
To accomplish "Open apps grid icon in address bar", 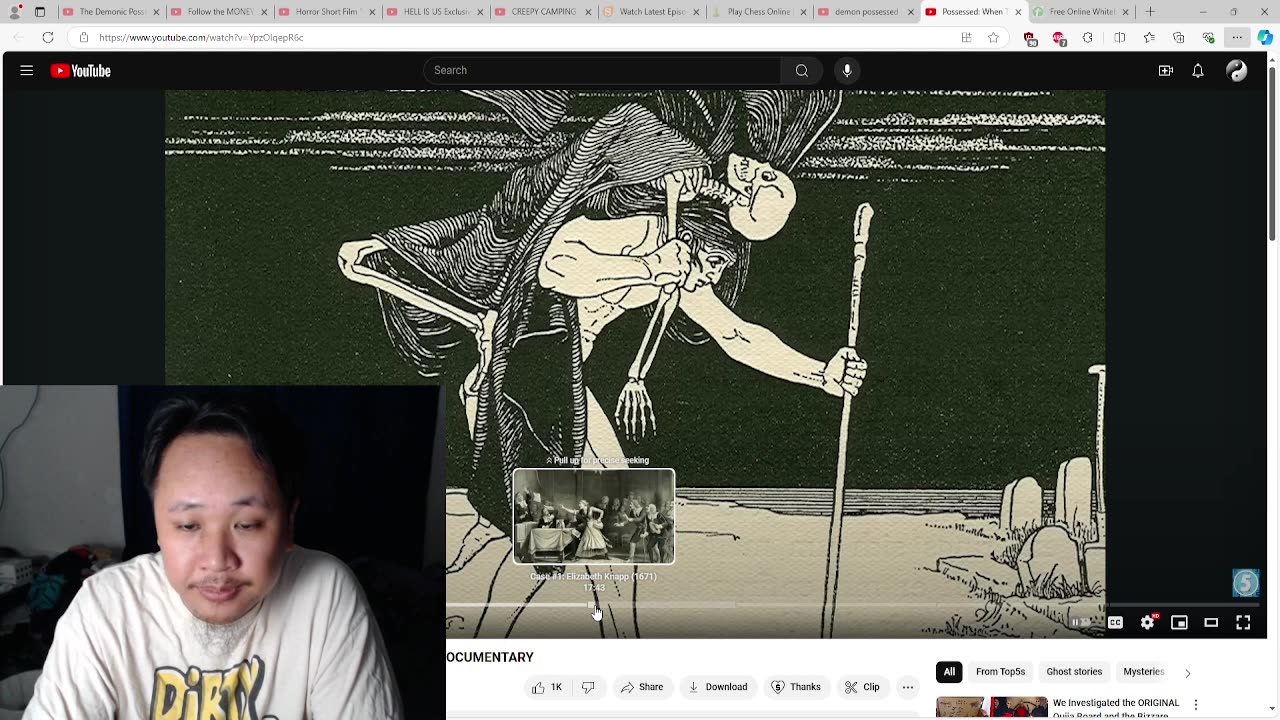I will click(966, 37).
